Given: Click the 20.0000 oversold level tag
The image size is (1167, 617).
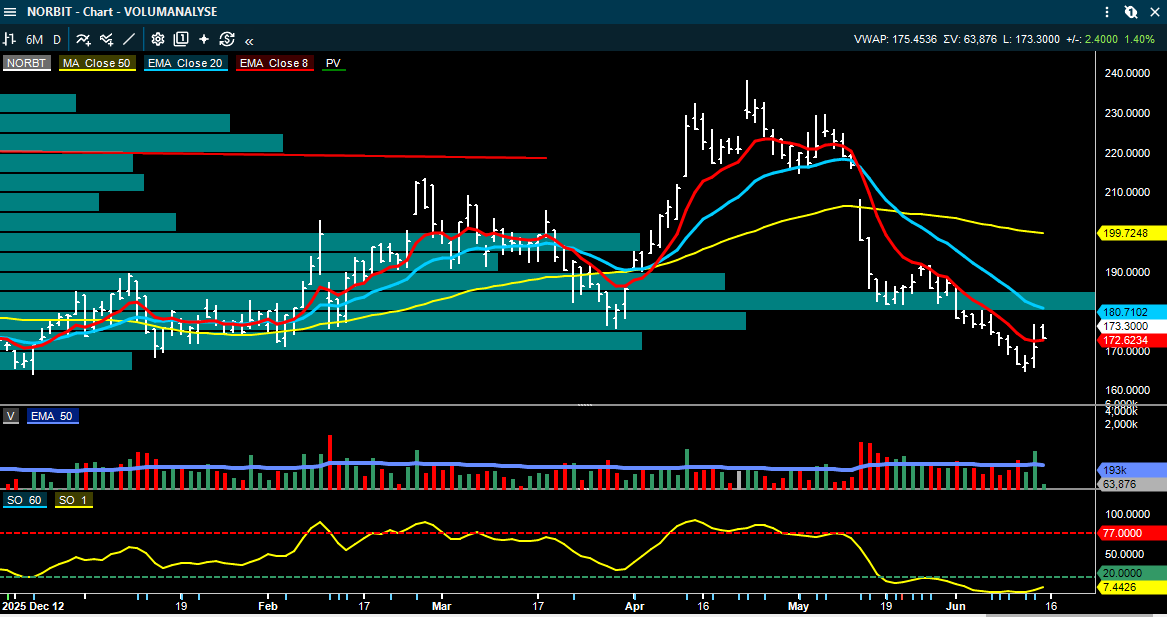Looking at the screenshot, I should point(1131,573).
